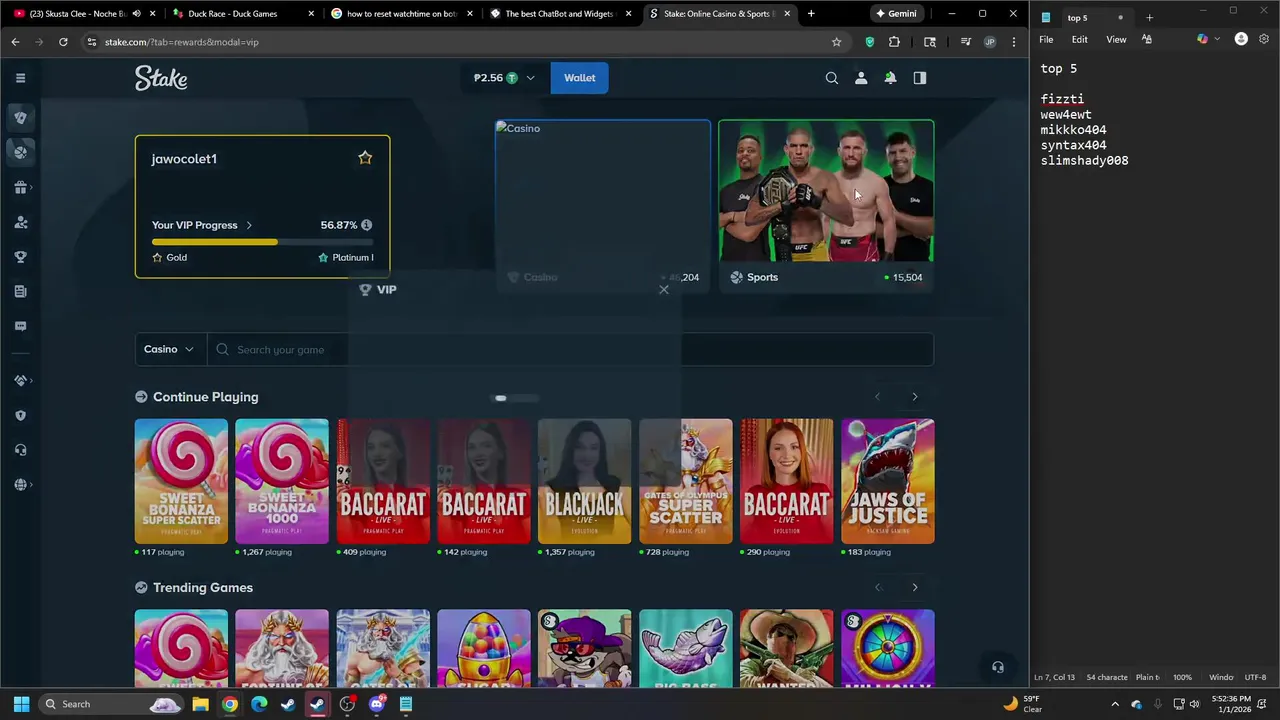
Task: Click the gold star on VIP card
Action: (x=365, y=158)
